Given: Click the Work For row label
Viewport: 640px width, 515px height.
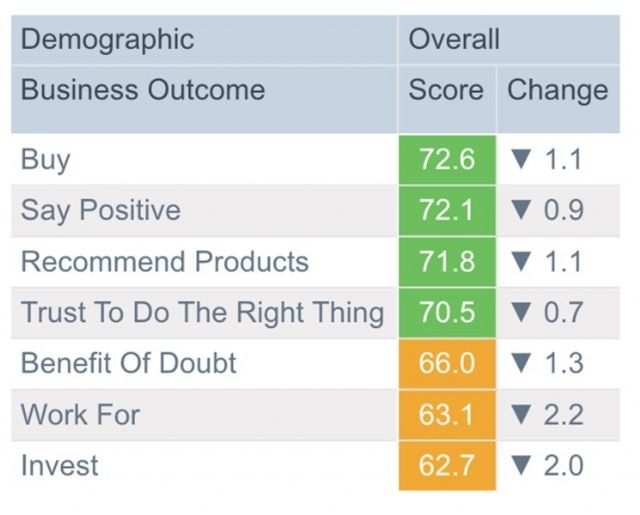Looking at the screenshot, I should point(80,414).
